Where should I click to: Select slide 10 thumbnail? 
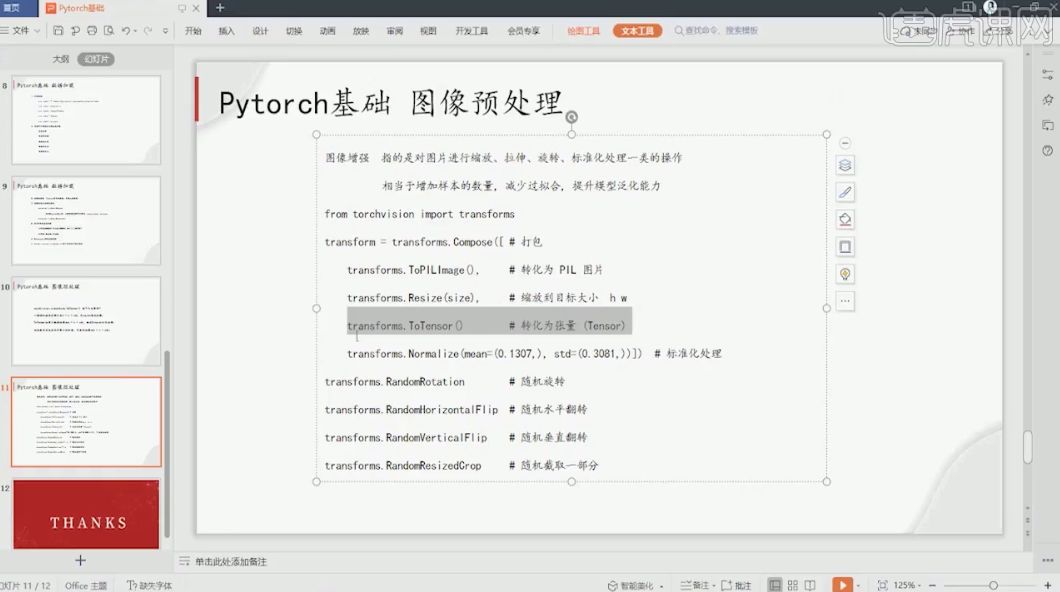coord(87,321)
